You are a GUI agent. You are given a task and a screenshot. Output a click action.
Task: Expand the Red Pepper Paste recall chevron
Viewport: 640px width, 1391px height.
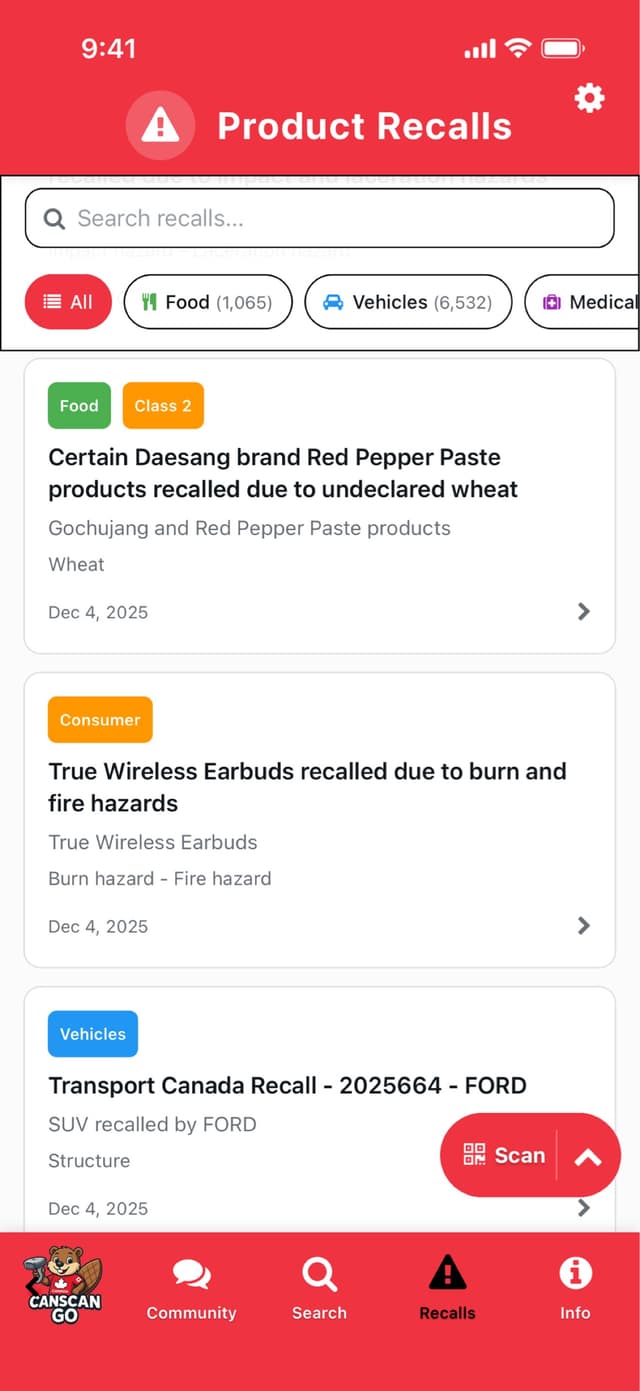point(583,611)
